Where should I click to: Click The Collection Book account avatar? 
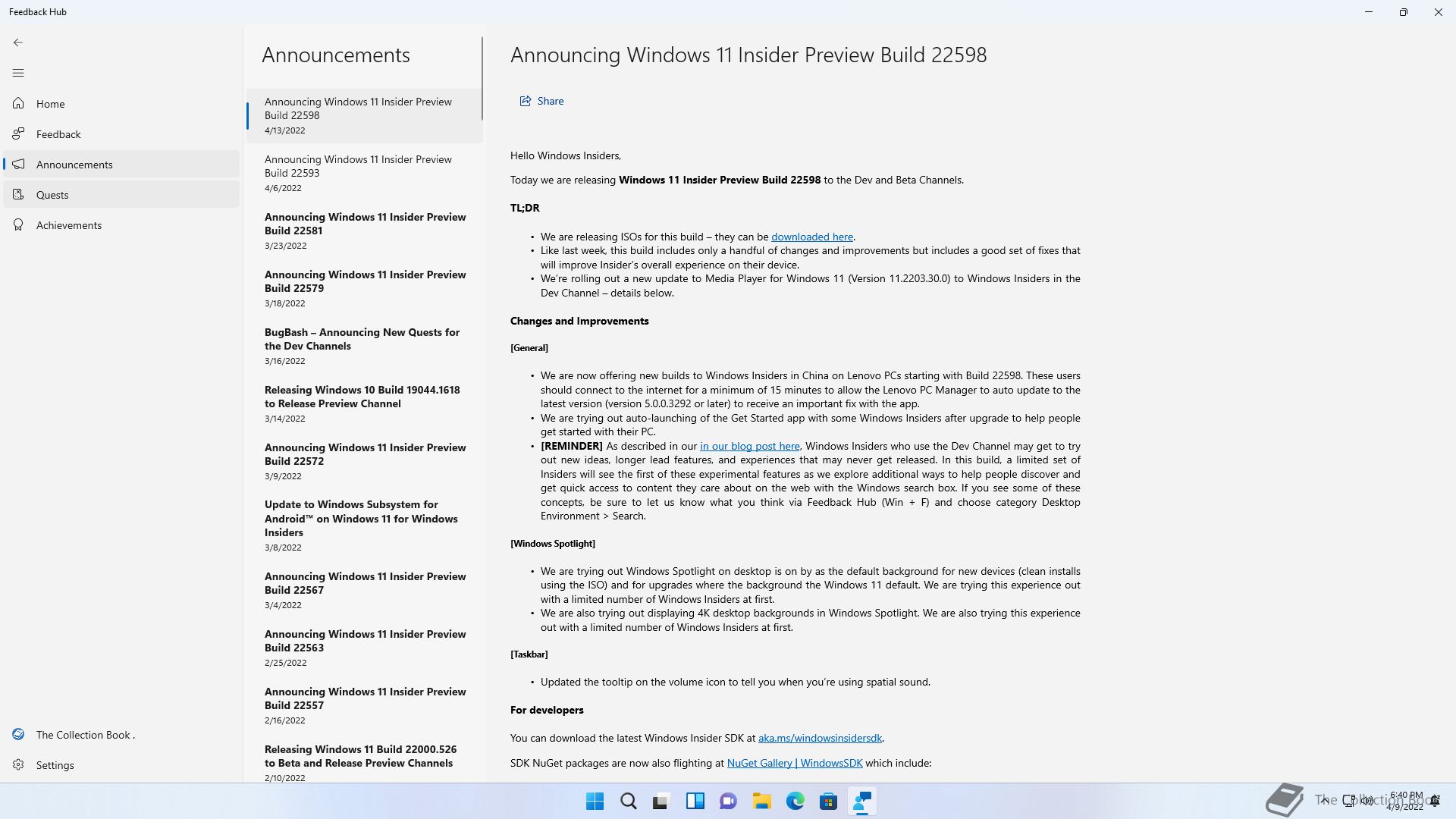tap(18, 734)
